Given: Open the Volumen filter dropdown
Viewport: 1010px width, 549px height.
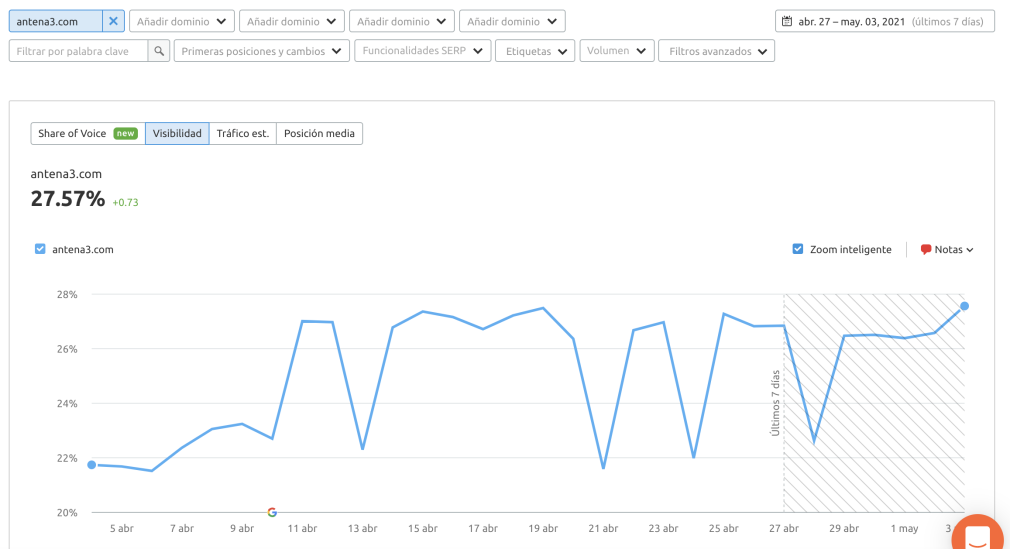Looking at the screenshot, I should point(616,51).
